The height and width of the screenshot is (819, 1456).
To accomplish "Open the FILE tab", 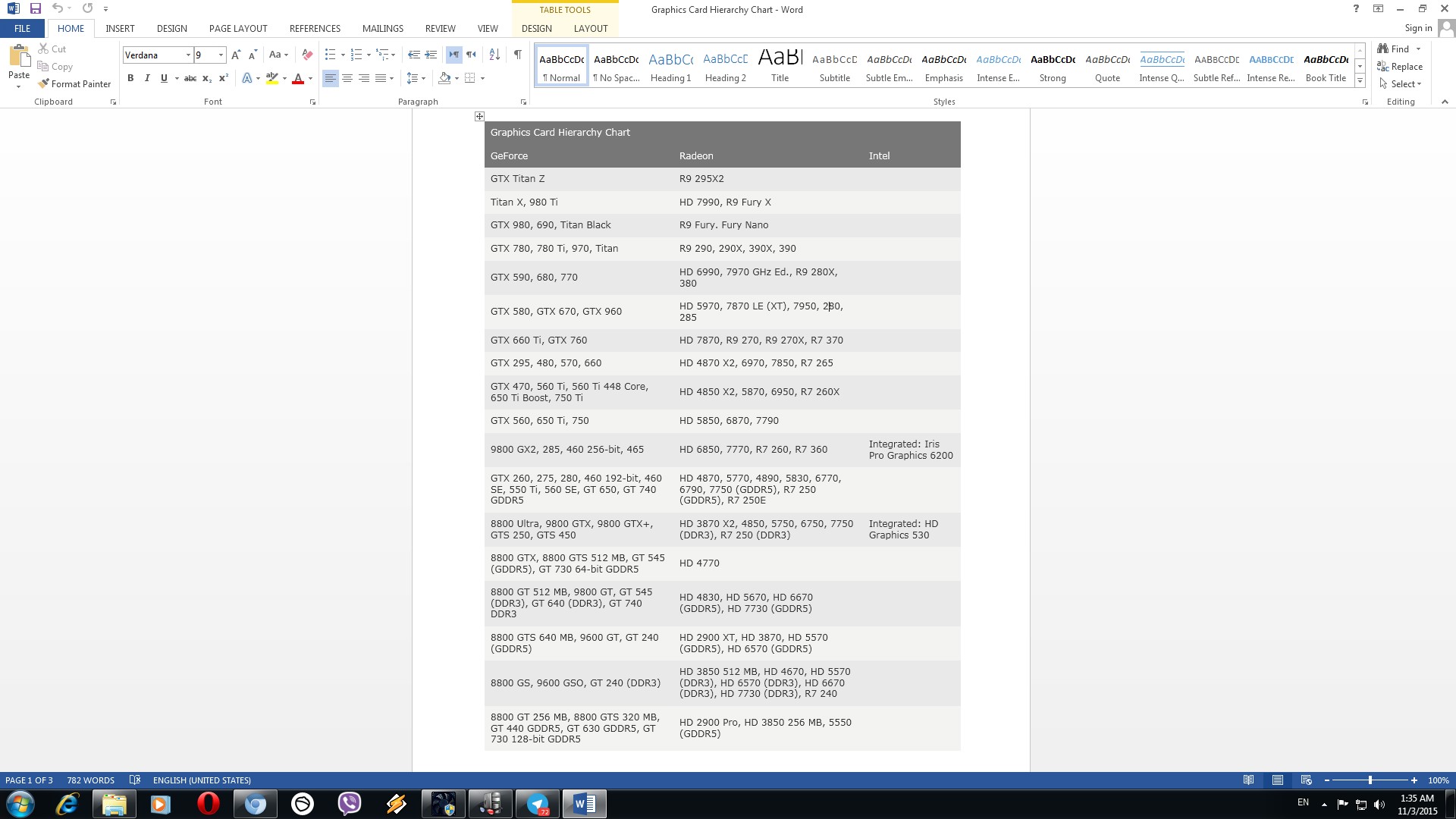I will click(23, 28).
